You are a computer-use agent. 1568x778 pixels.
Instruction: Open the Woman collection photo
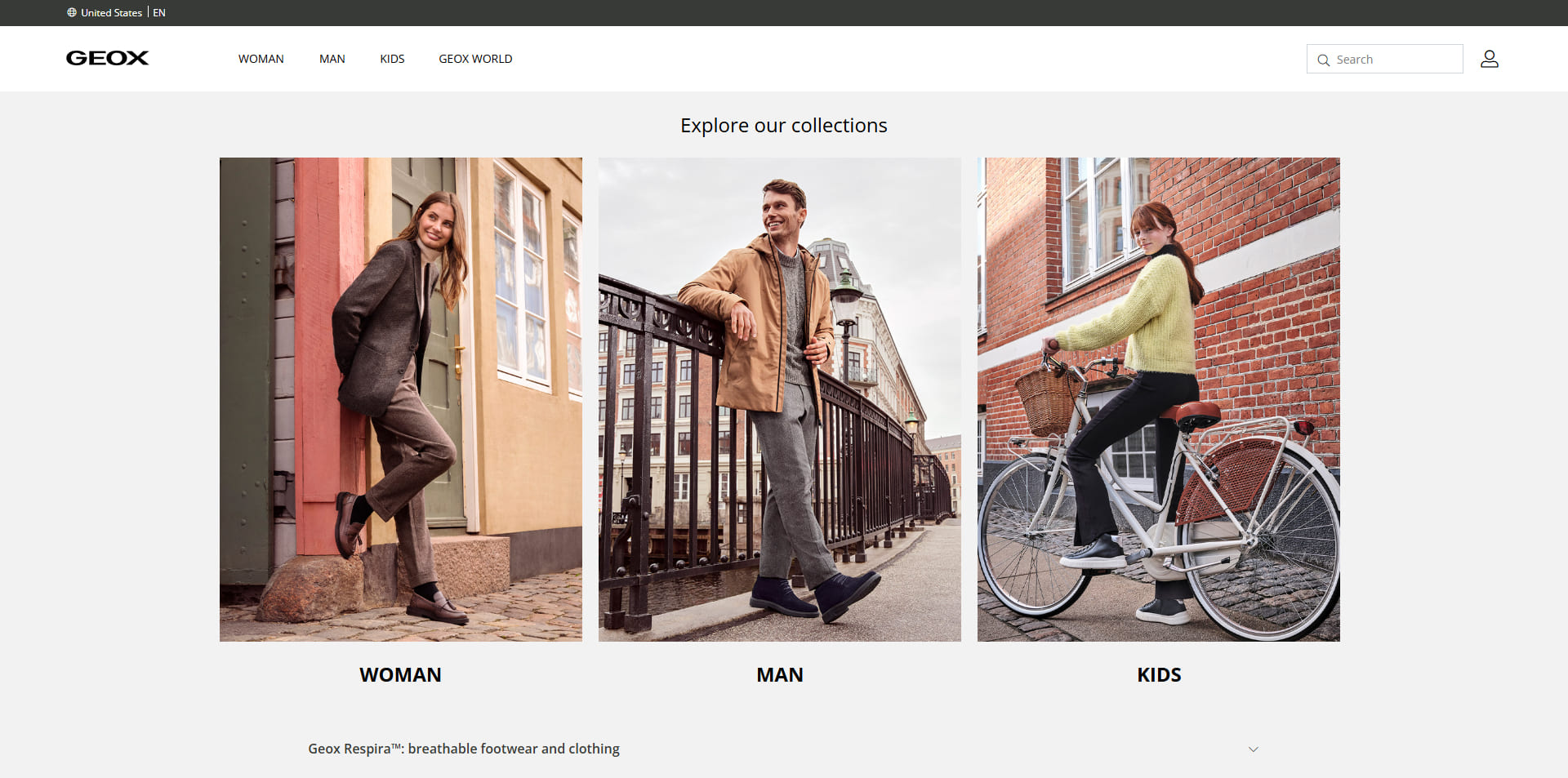401,399
